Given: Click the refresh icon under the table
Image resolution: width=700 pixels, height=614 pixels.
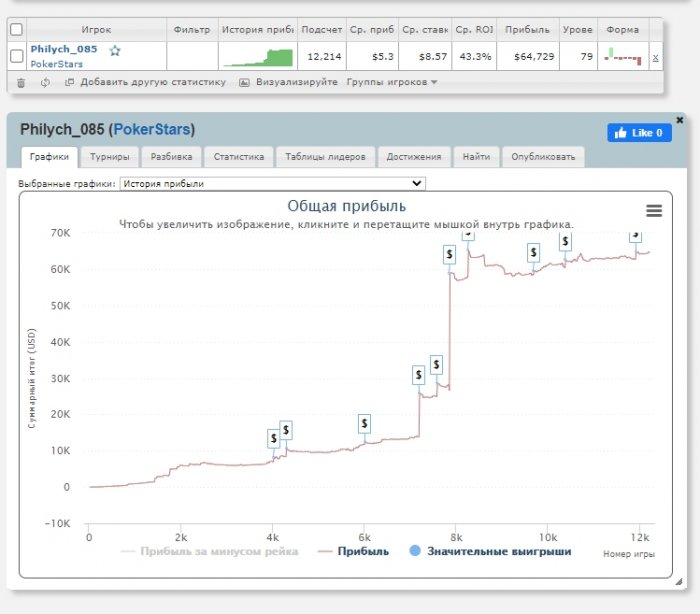Looking at the screenshot, I should click(x=45, y=83).
